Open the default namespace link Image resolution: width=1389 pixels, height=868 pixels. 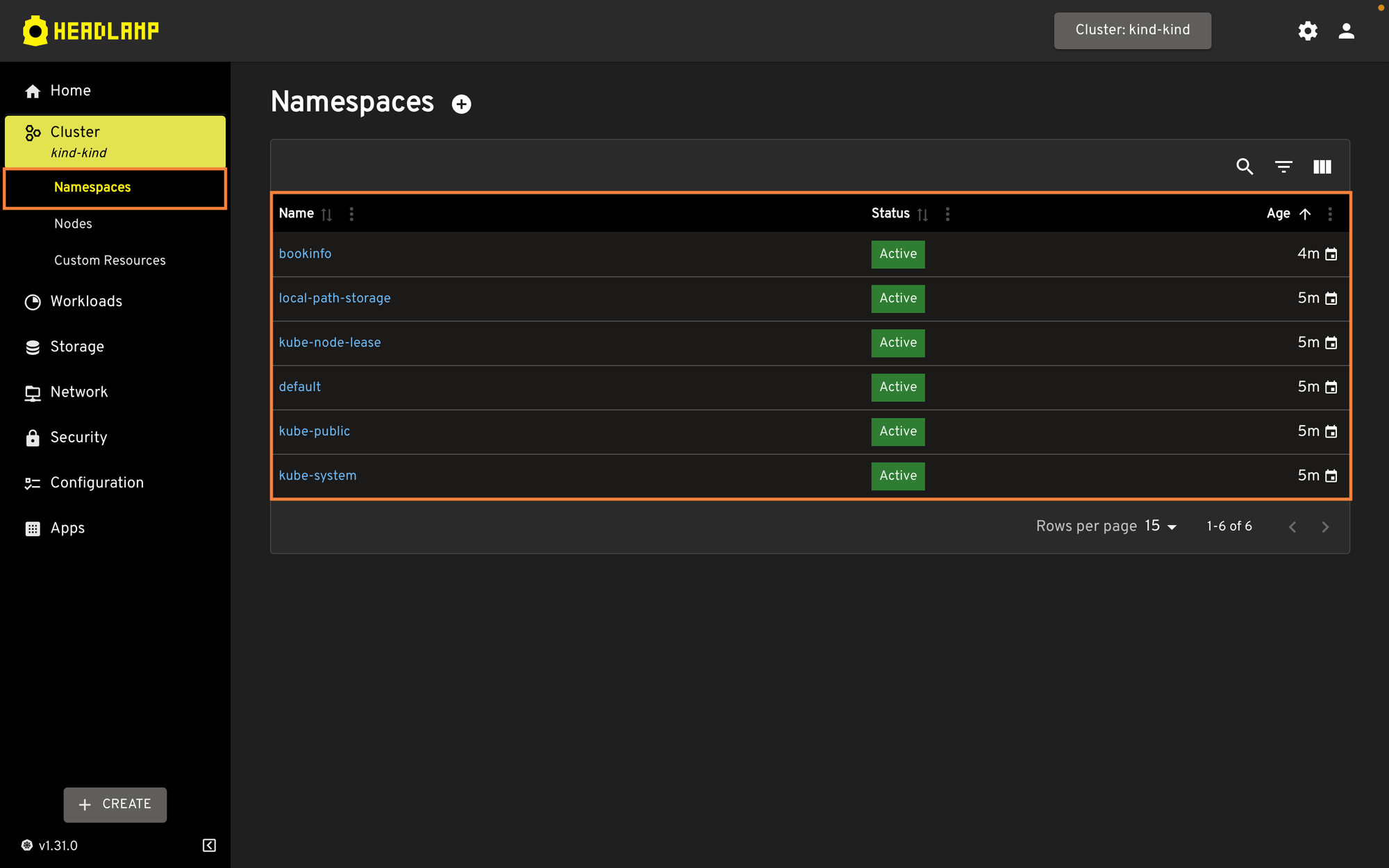pyautogui.click(x=299, y=387)
